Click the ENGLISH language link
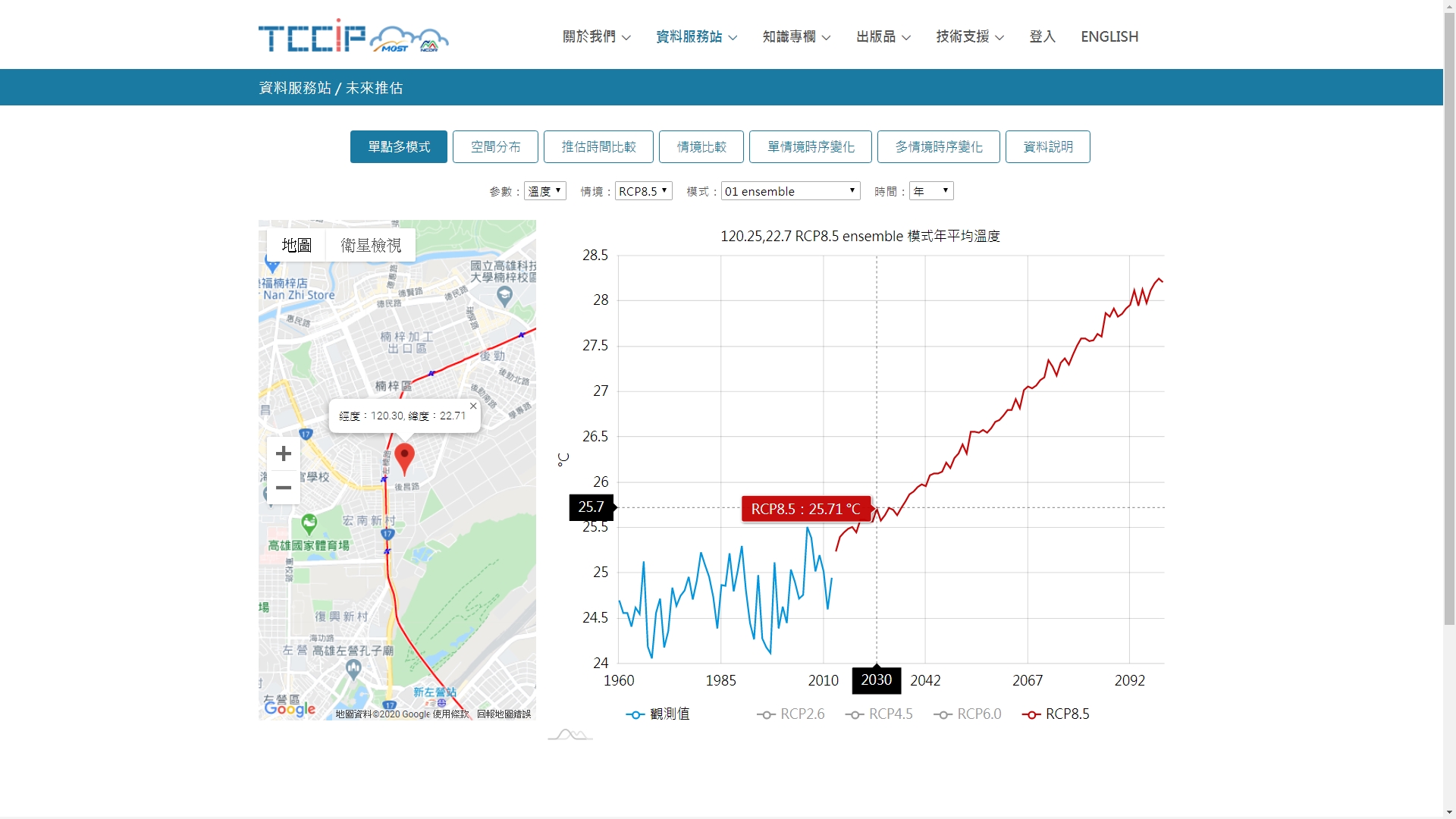This screenshot has width=1456, height=819. coord(1109,36)
